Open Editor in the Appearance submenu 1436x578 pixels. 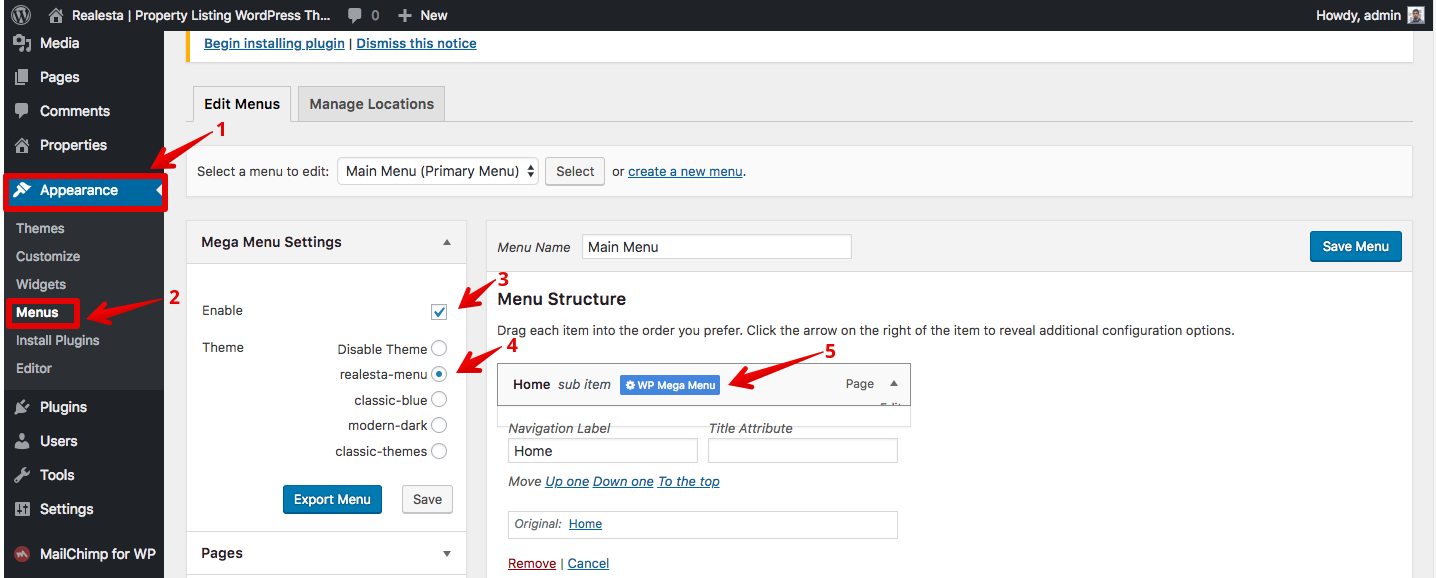[x=34, y=368]
